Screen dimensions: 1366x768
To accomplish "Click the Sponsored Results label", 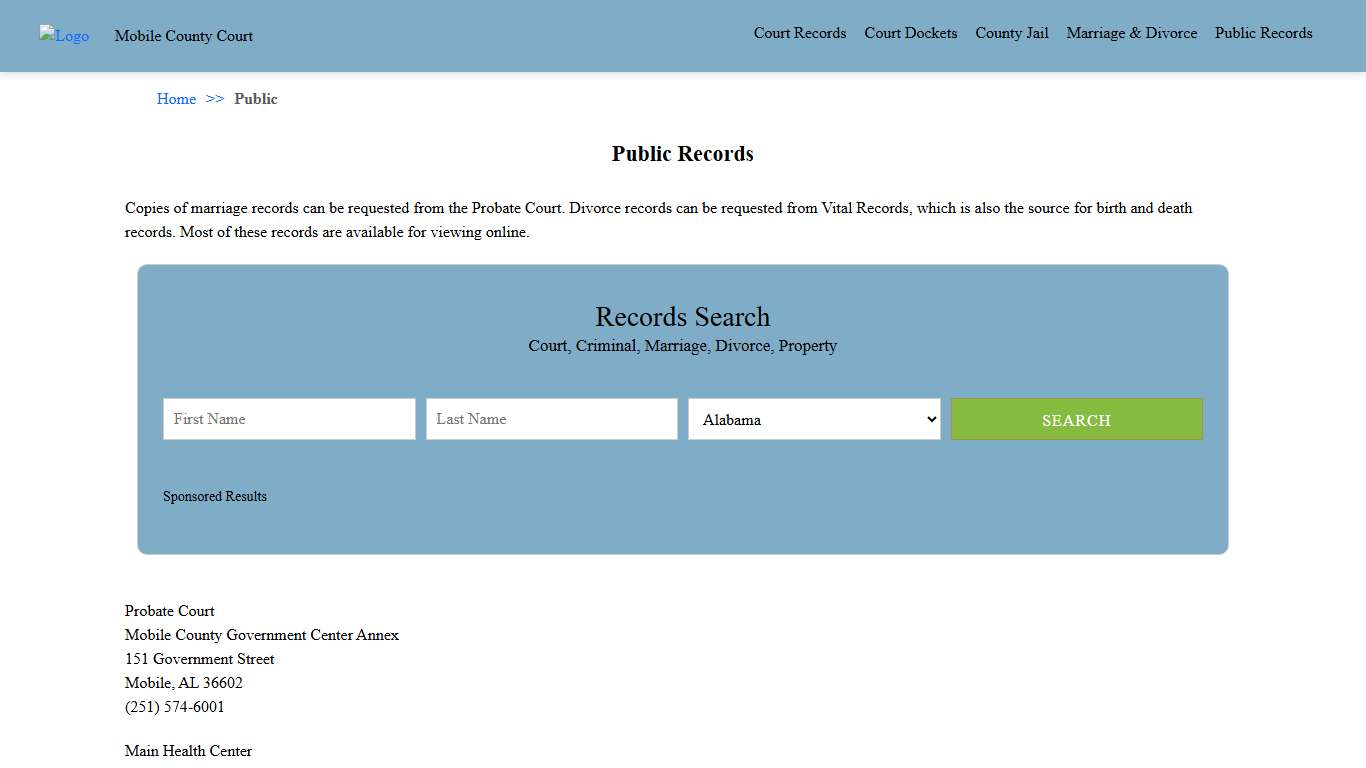I will pyautogui.click(x=214, y=496).
